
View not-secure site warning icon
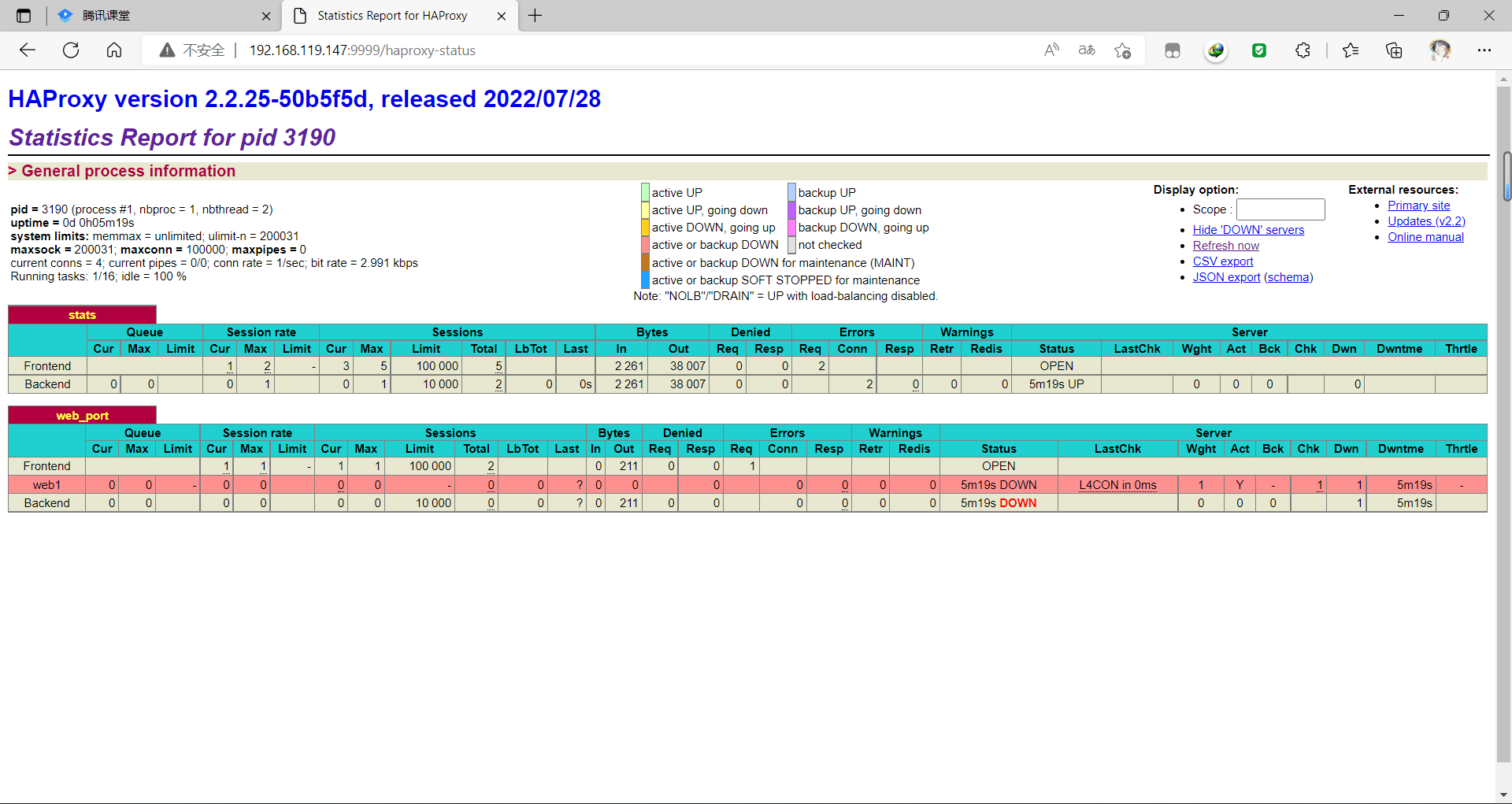pyautogui.click(x=167, y=50)
